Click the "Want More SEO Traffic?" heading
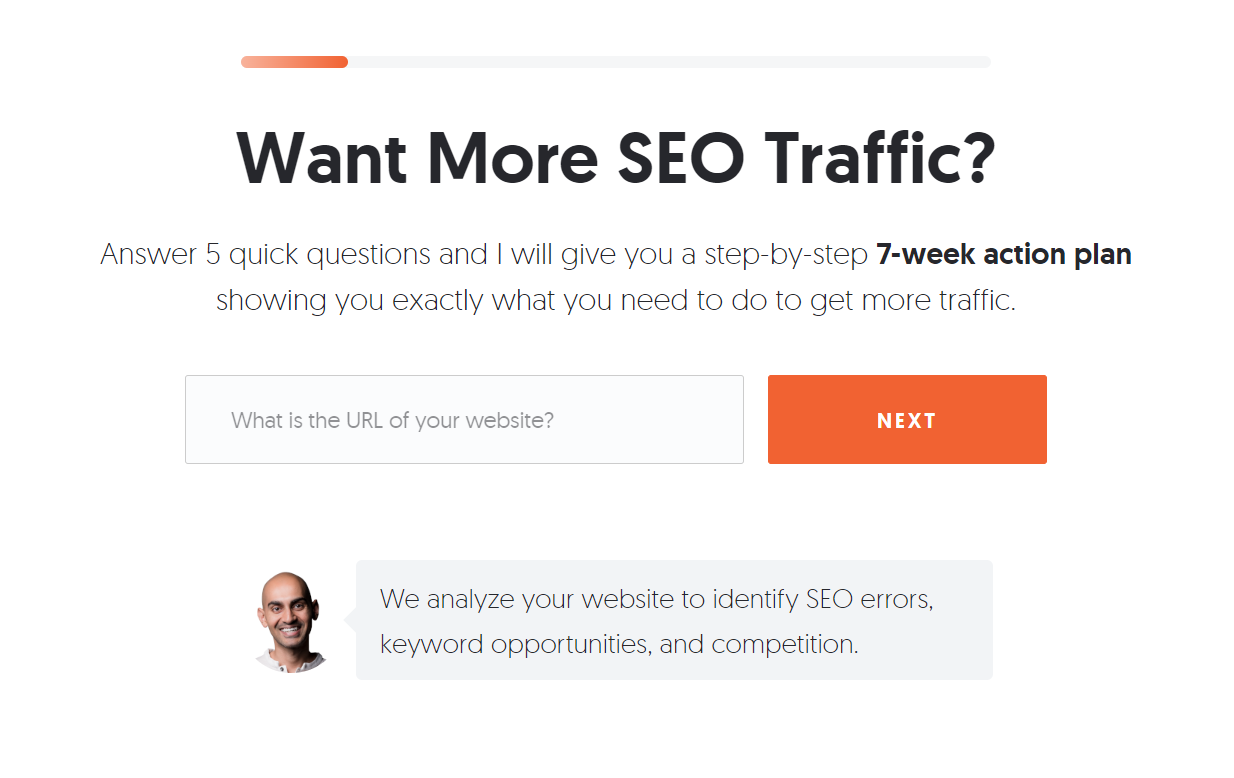The image size is (1234, 778). click(616, 158)
